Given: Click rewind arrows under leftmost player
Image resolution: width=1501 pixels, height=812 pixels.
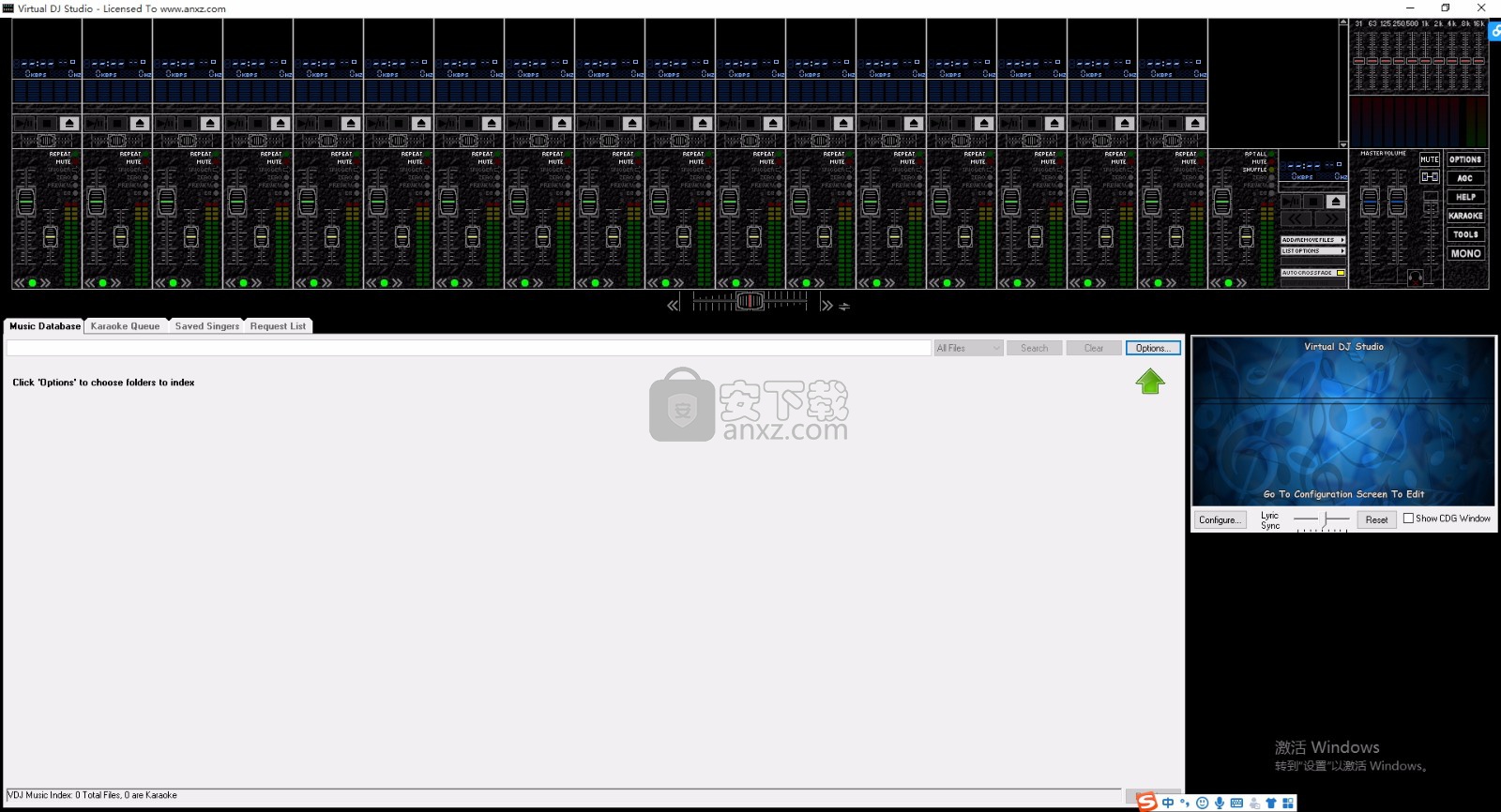Looking at the screenshot, I should [20, 282].
